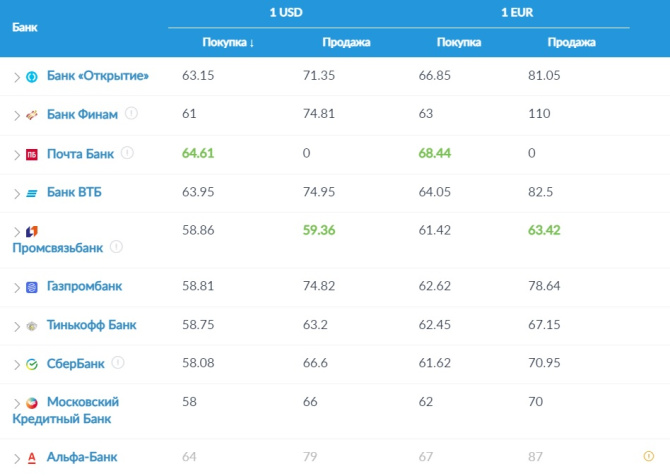Click the Bank Otkritie logo icon
Viewport: 670px width, 476px height.
(x=32, y=76)
